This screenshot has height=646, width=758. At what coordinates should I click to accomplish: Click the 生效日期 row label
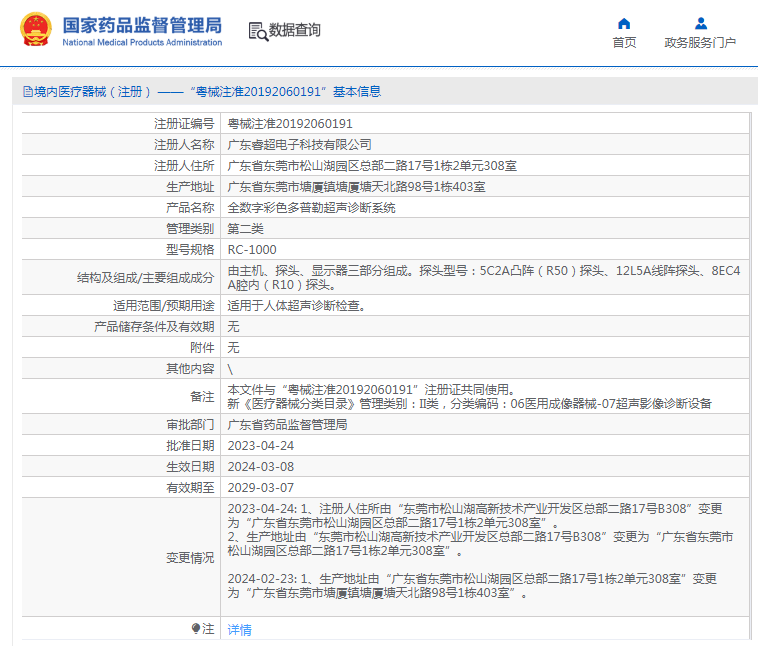190,467
